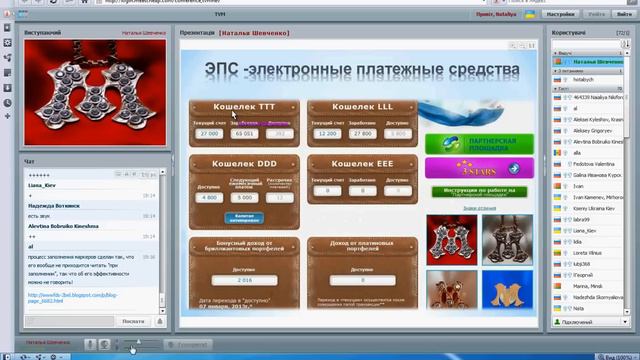Click Настройки button in top bar

click(x=560, y=14)
